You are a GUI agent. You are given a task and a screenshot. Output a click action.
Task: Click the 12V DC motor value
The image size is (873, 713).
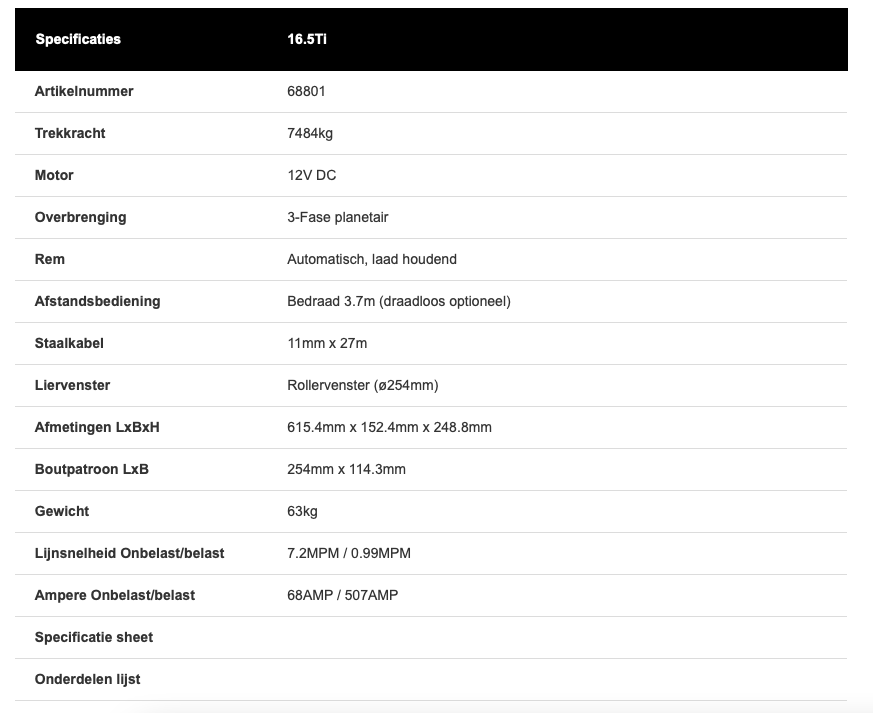[x=312, y=175]
